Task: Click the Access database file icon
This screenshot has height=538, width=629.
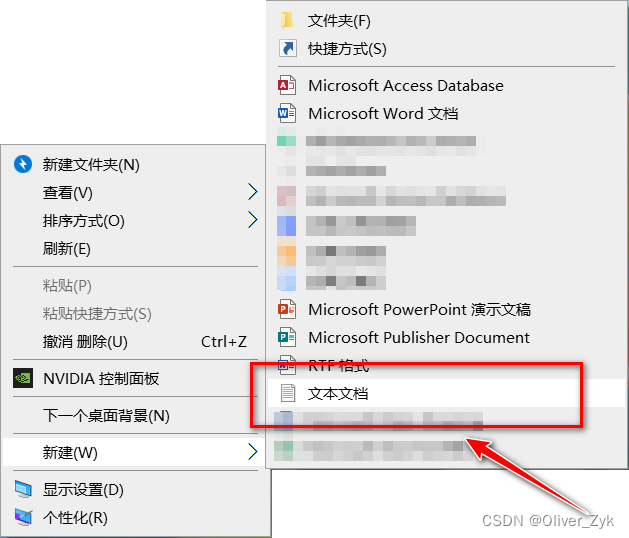Action: 287,85
